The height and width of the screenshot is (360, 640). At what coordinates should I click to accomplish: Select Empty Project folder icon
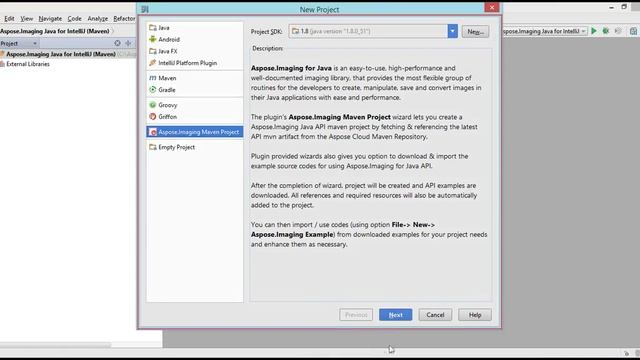153,147
